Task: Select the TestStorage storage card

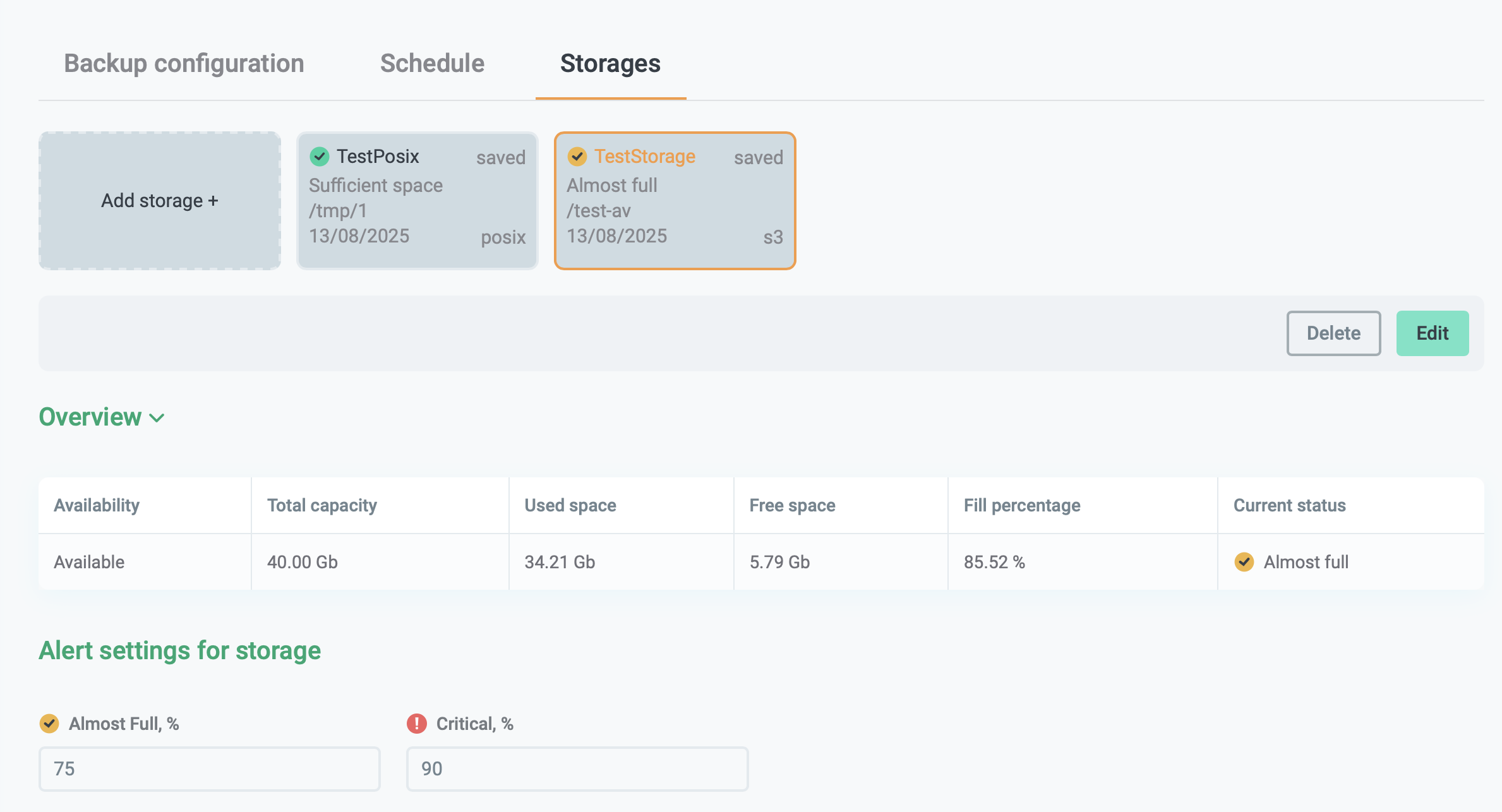Action: pyautogui.click(x=675, y=201)
